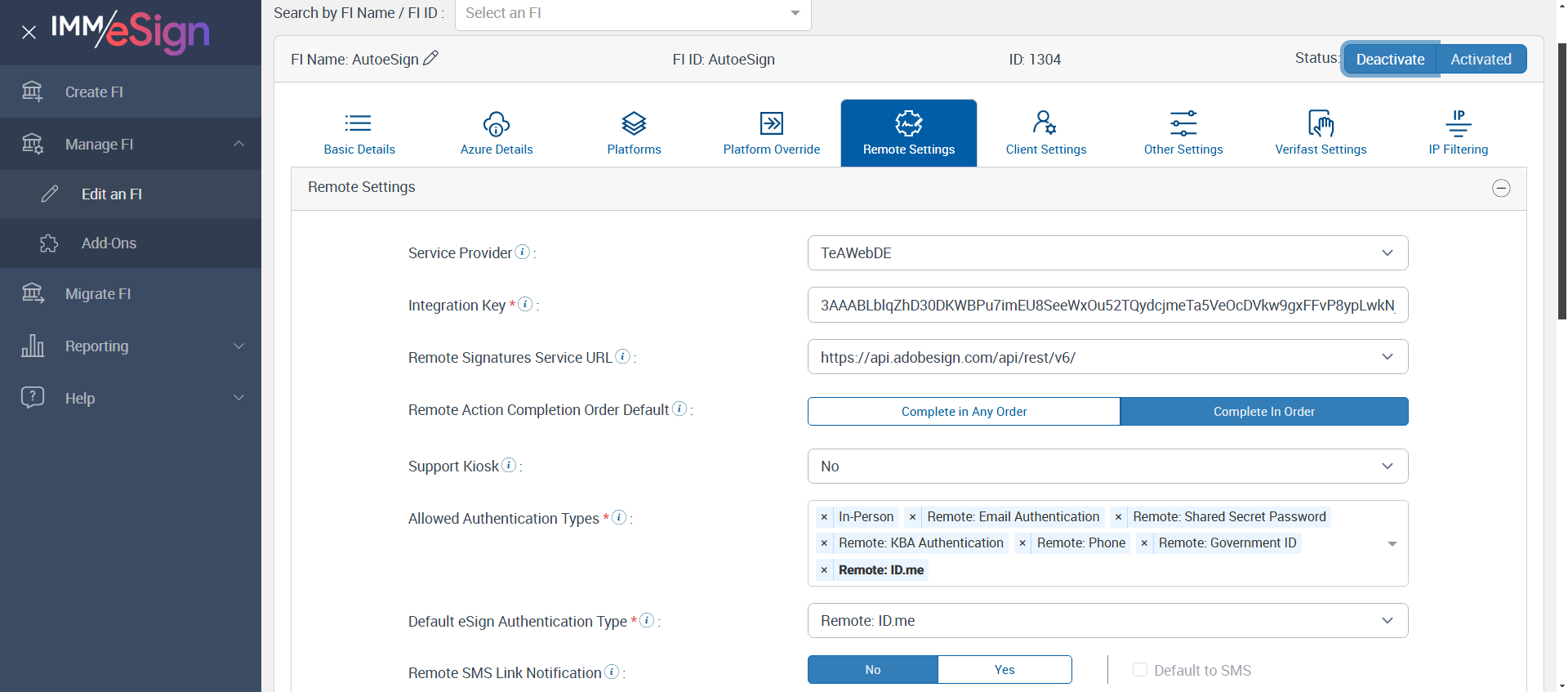Switch to the Client Settings tab

[x=1046, y=133]
